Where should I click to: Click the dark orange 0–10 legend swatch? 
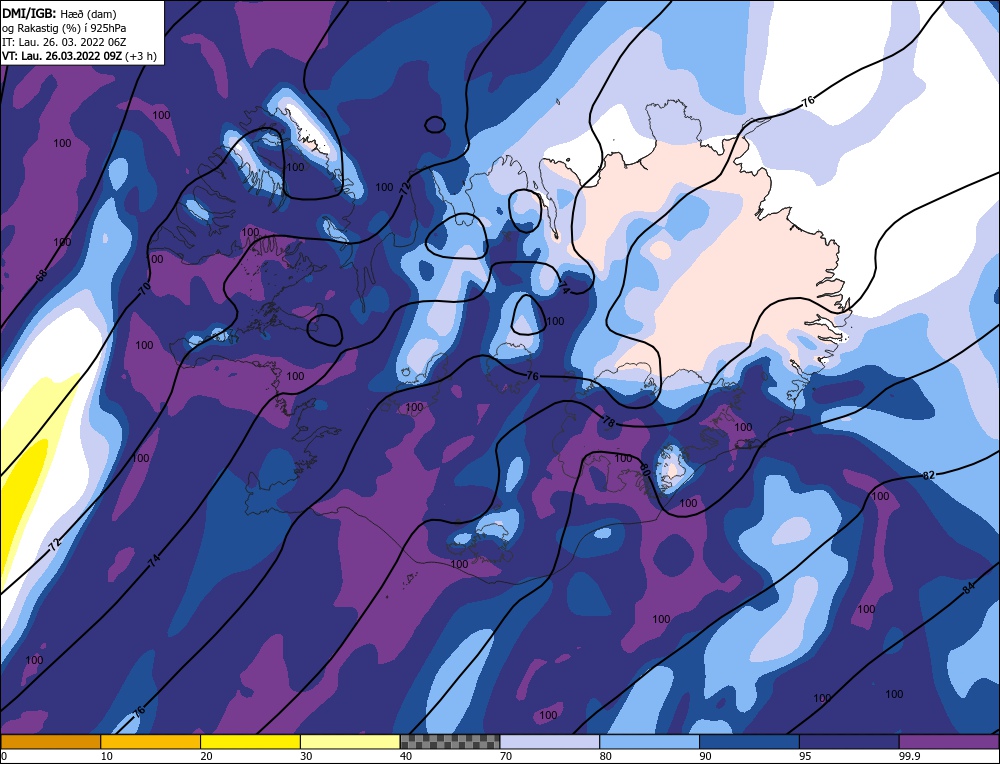50,741
